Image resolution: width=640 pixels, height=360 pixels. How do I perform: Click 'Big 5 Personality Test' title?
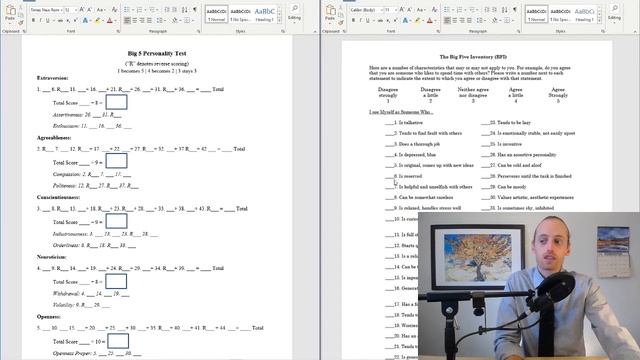tap(157, 53)
